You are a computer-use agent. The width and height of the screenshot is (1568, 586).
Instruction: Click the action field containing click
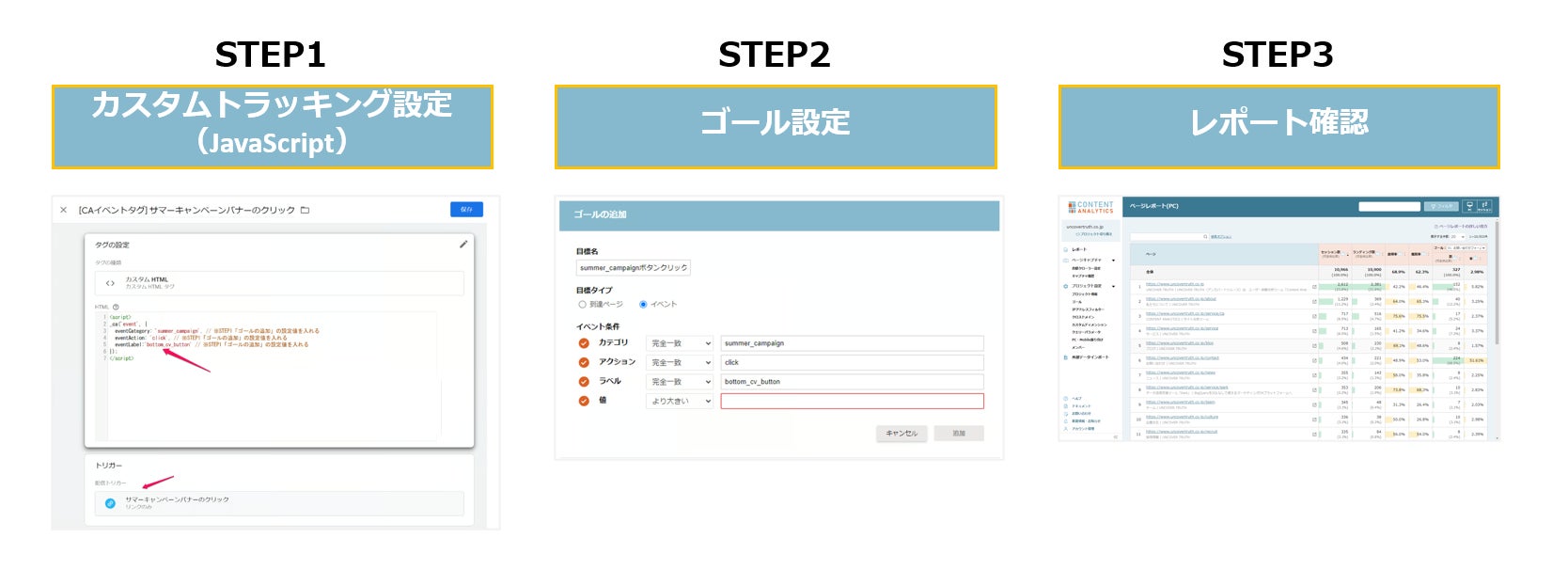pos(853,363)
